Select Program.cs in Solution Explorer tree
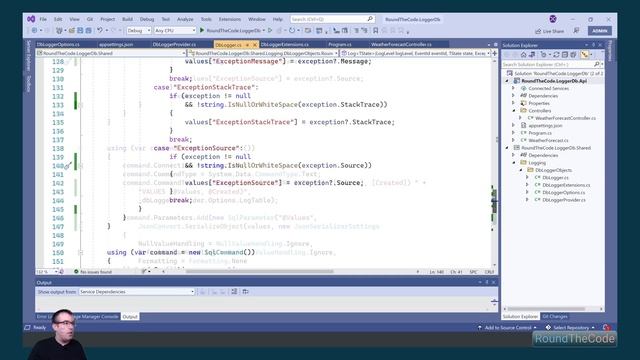The height and width of the screenshot is (360, 640). click(x=540, y=133)
